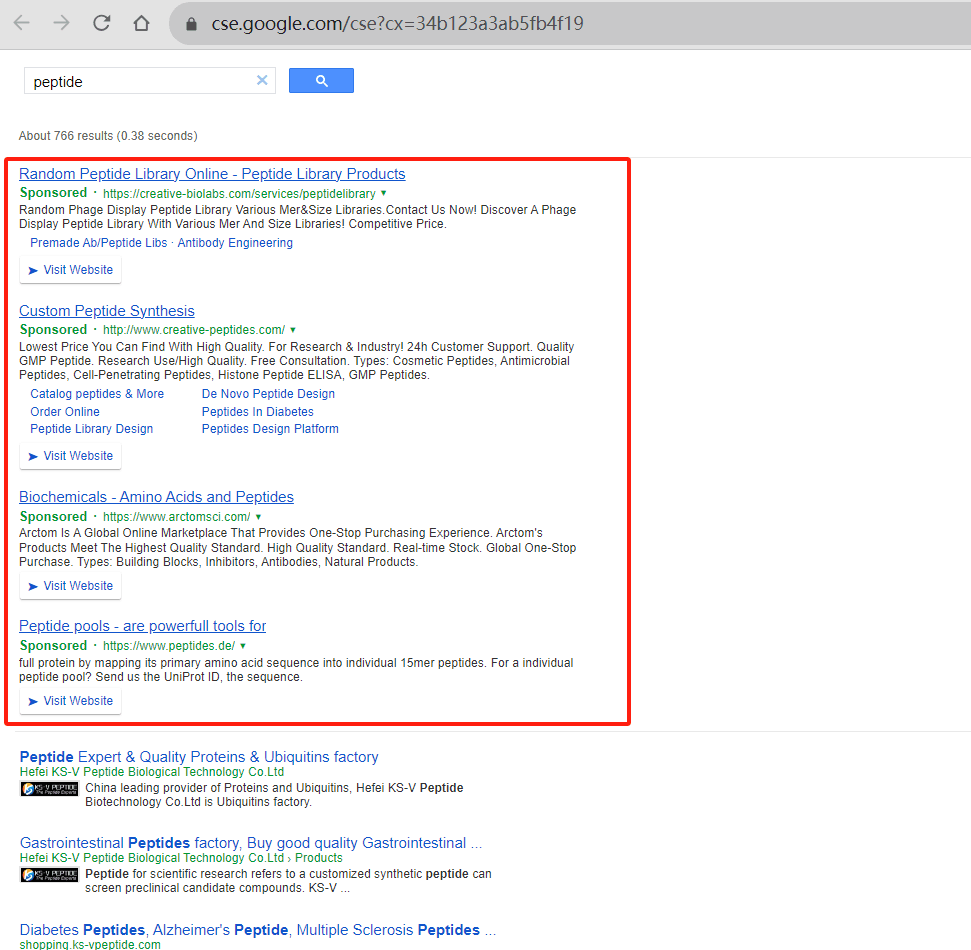Open the creative-peptides.com ad dropdown arrow
971x950 pixels.
click(x=293, y=330)
